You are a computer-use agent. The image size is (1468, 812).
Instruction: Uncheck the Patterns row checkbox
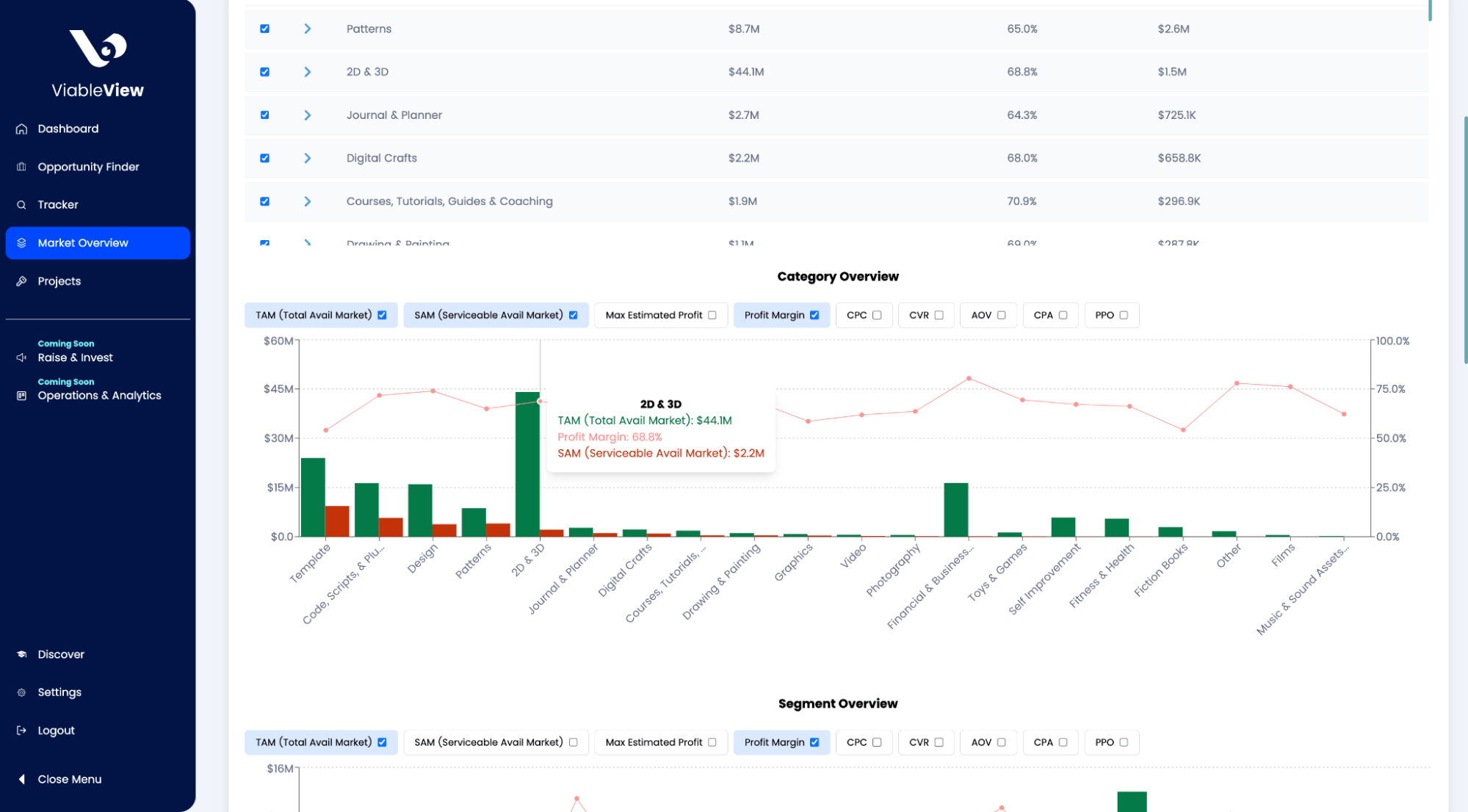click(264, 29)
